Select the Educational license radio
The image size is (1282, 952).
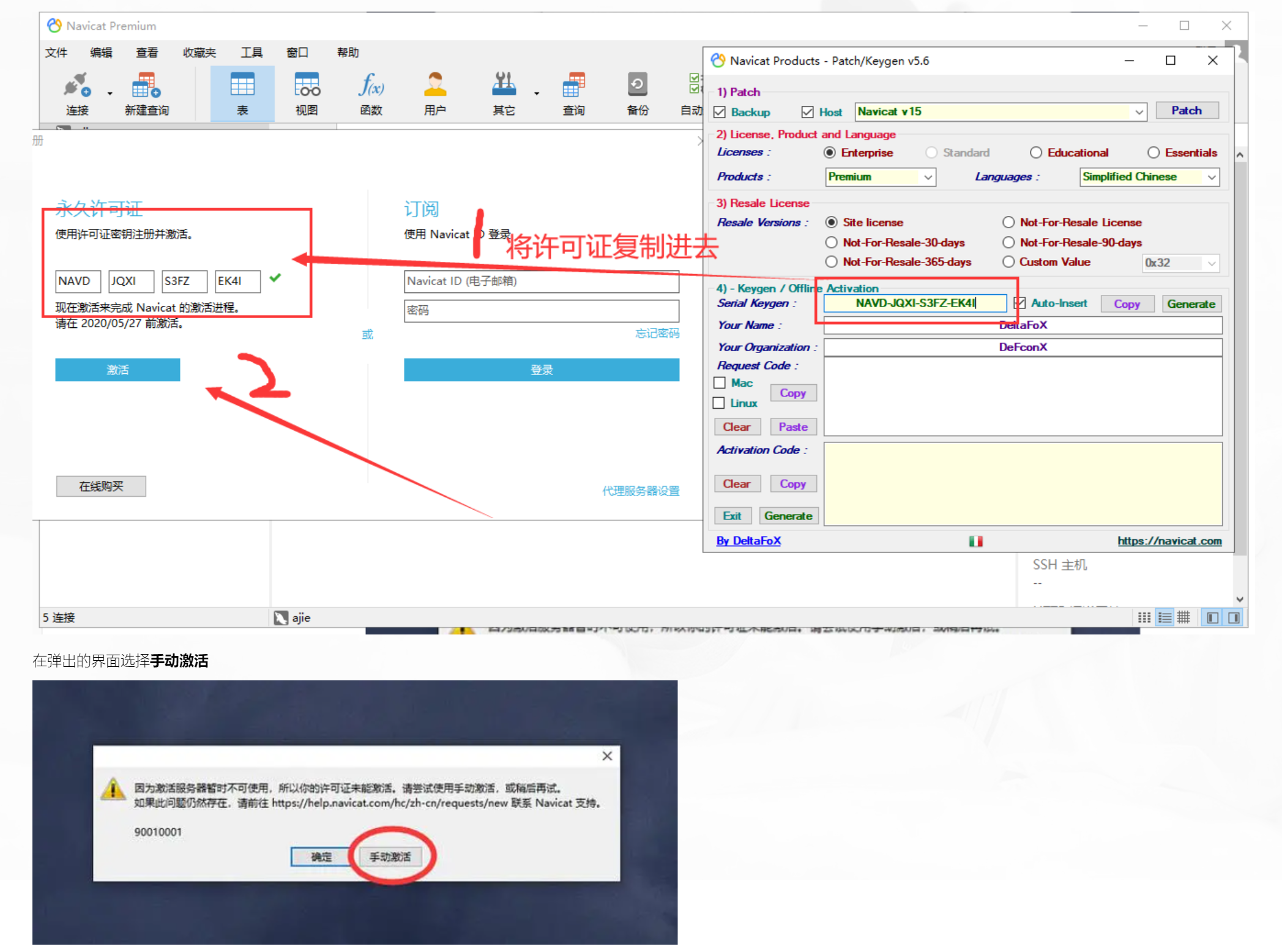pos(1035,152)
